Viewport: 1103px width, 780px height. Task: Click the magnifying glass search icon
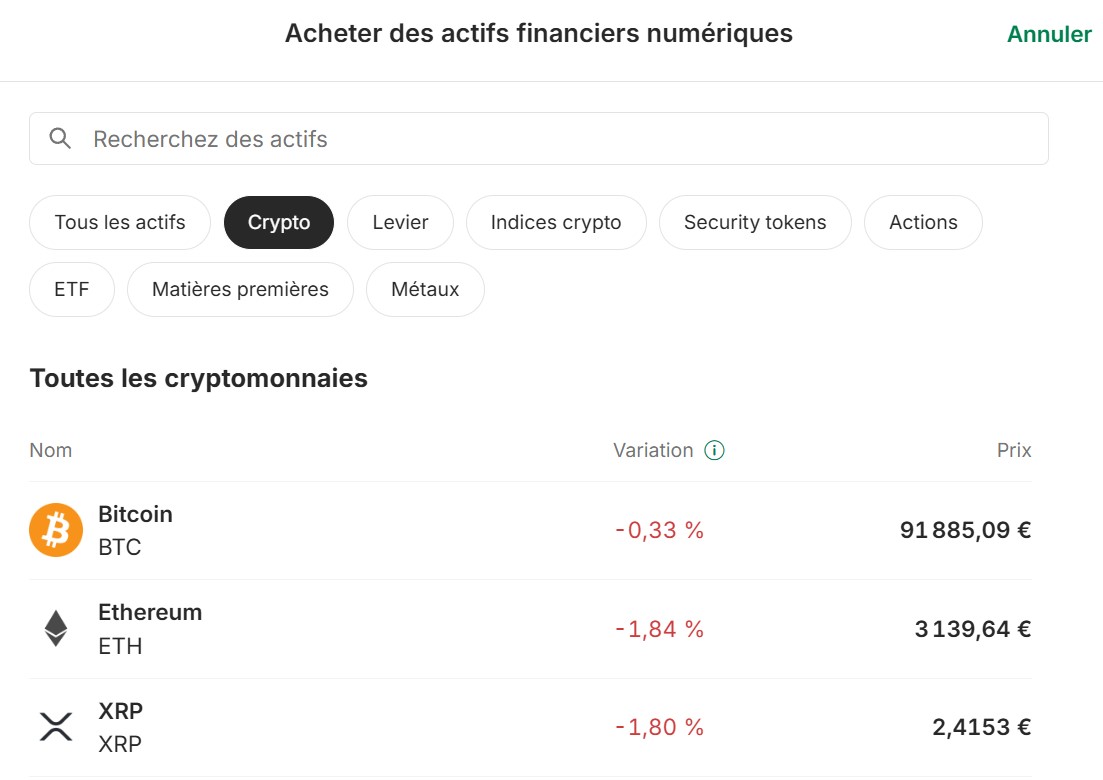60,138
